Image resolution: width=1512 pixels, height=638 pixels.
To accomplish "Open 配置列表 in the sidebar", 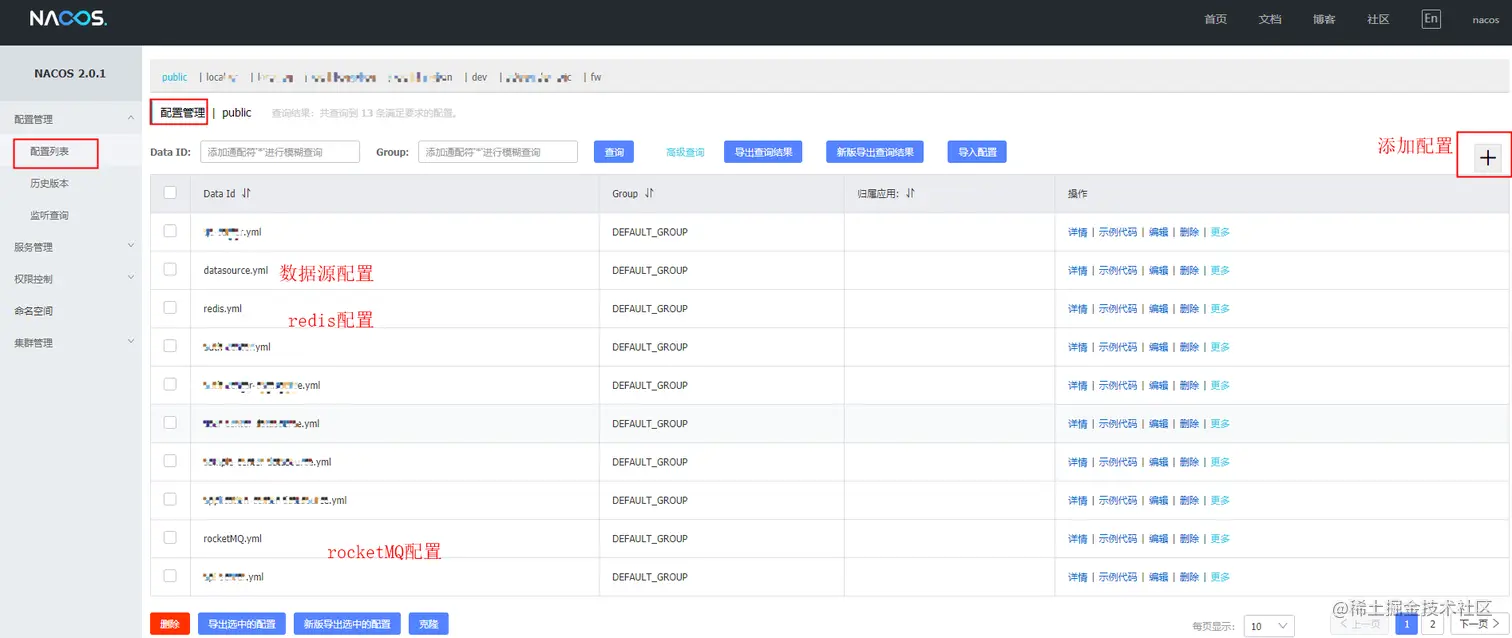I will pyautogui.click(x=50, y=152).
